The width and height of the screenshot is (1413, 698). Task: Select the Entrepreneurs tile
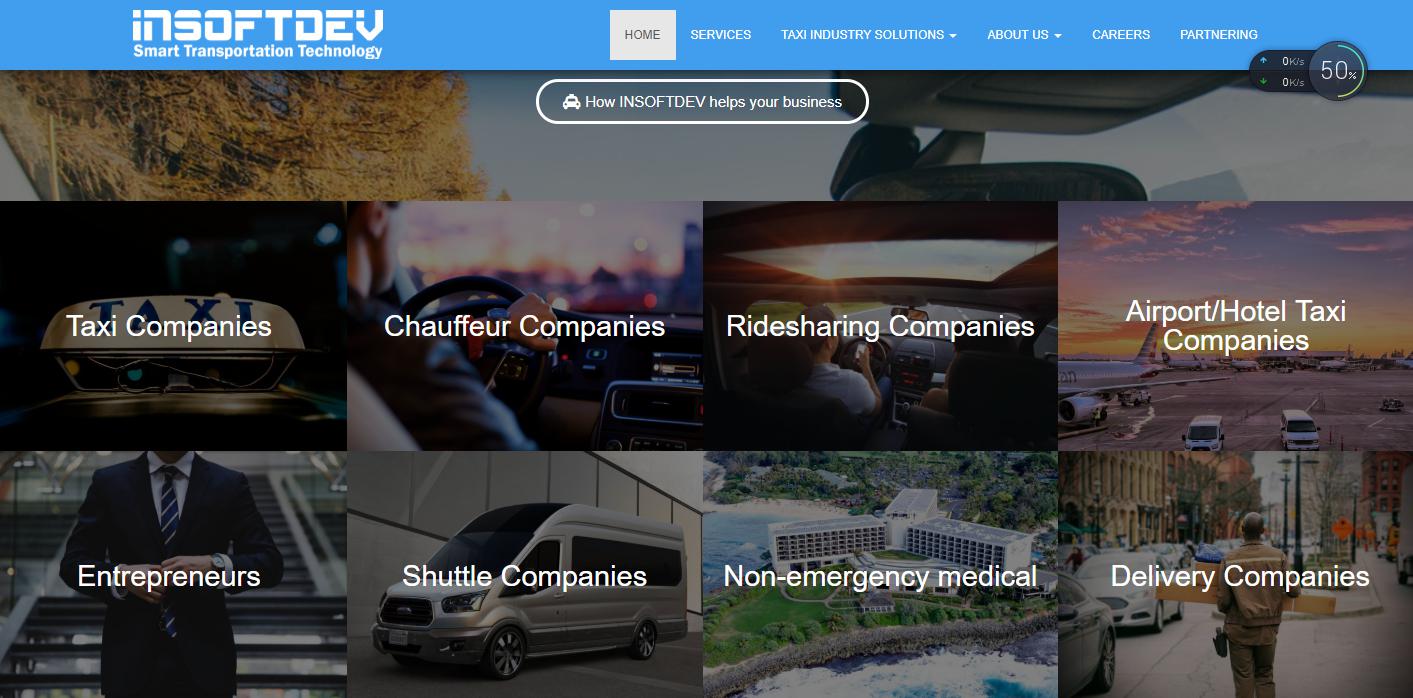point(173,575)
